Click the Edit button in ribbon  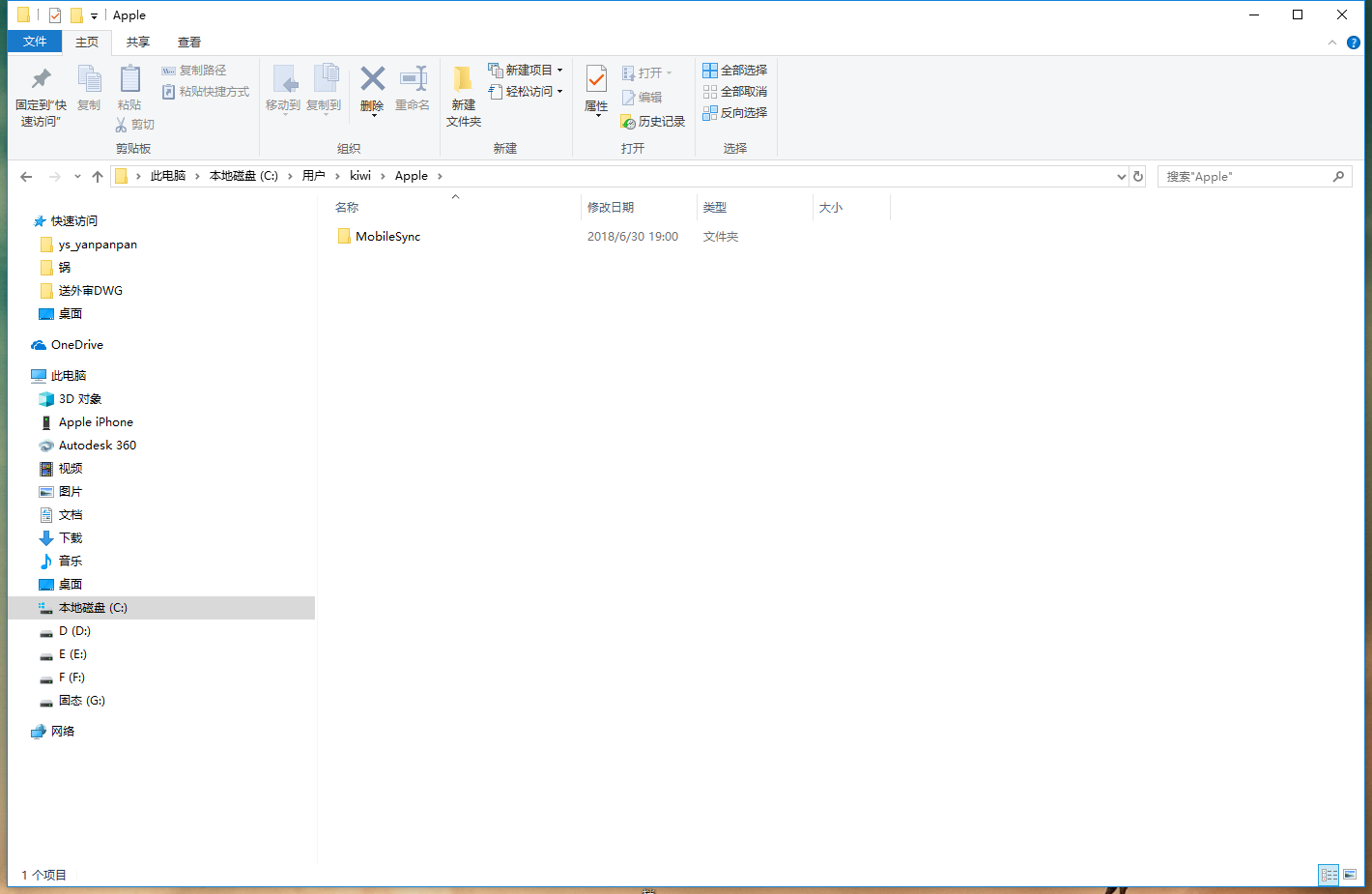642,98
